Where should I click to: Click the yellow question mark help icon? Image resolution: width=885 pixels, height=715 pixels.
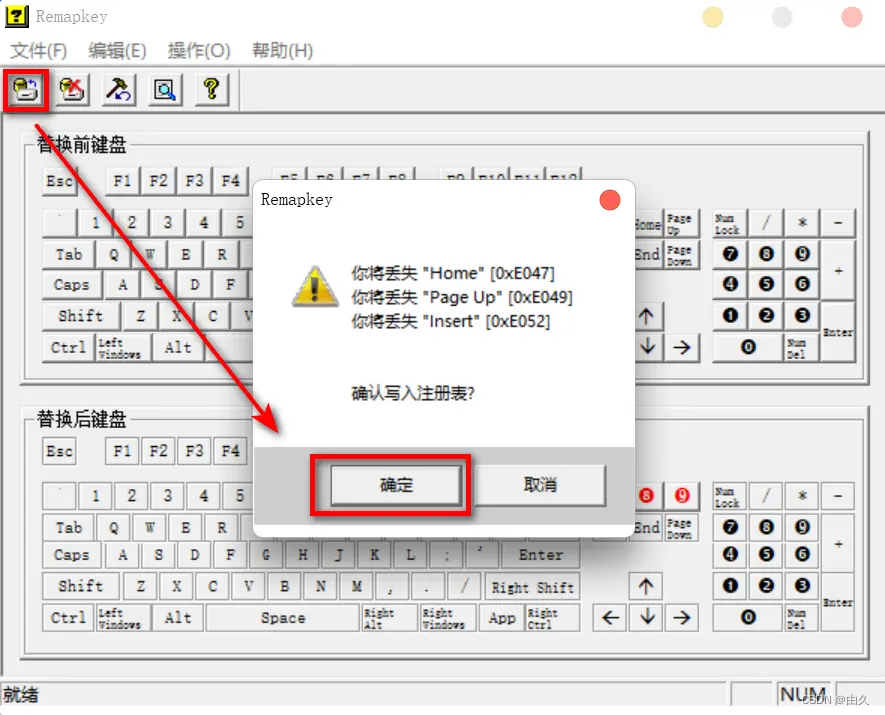pos(212,90)
